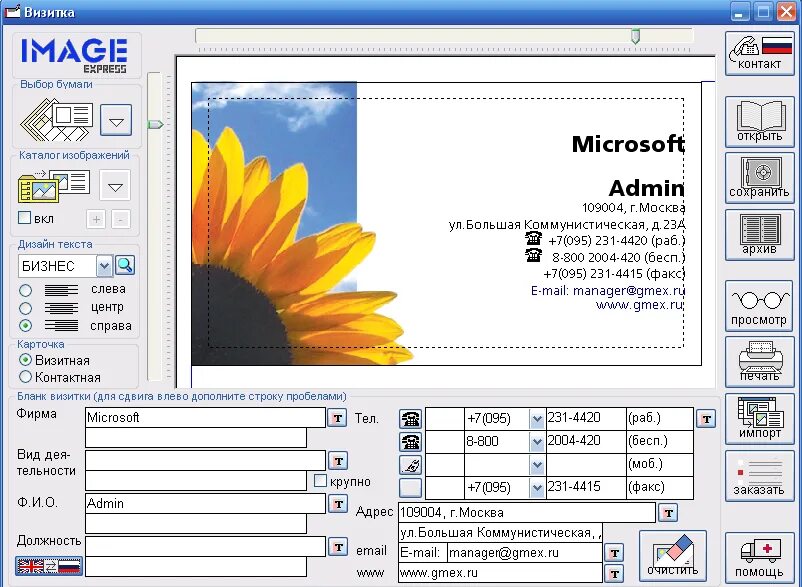
Task: Toggle the крупно checkbox
Action: pos(320,481)
